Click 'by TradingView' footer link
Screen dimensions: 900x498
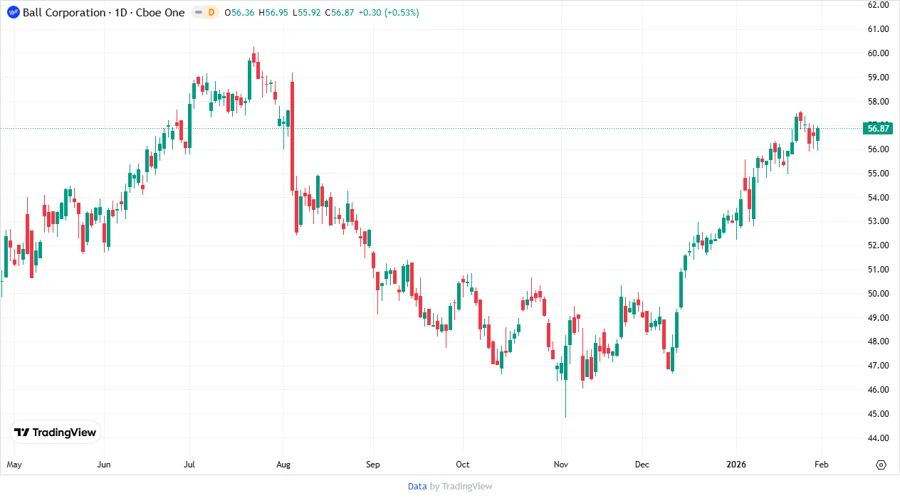pyautogui.click(x=461, y=486)
